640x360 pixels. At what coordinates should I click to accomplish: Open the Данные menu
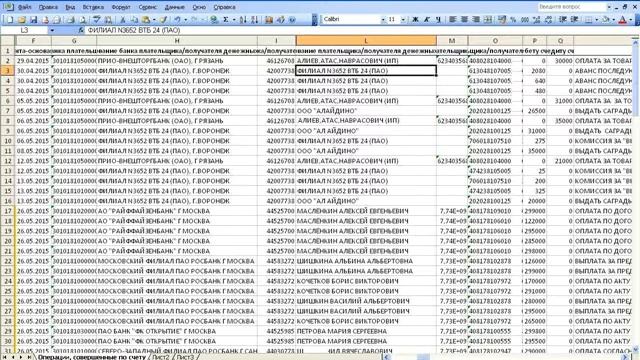[175, 7]
